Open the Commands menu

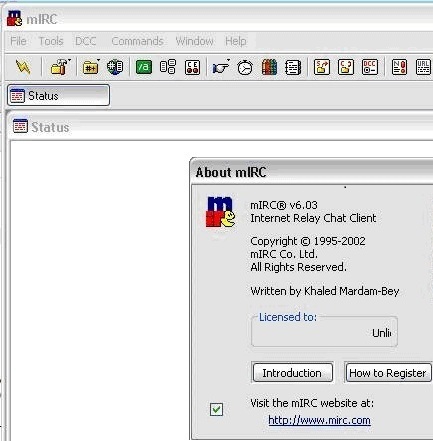point(137,41)
